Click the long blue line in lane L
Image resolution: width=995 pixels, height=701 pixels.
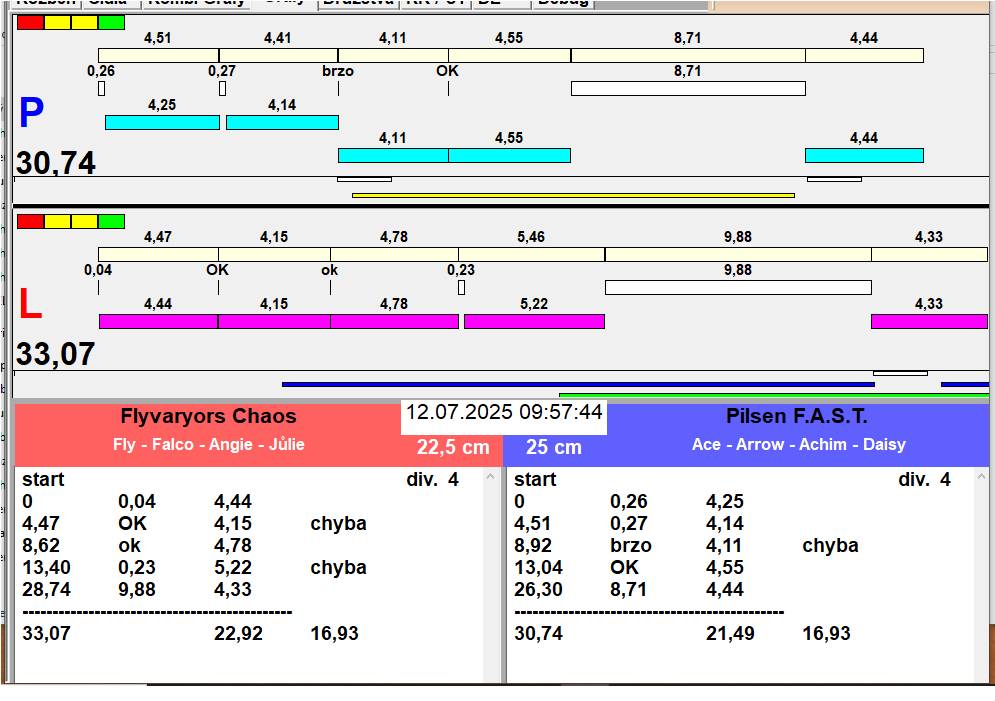pos(578,384)
